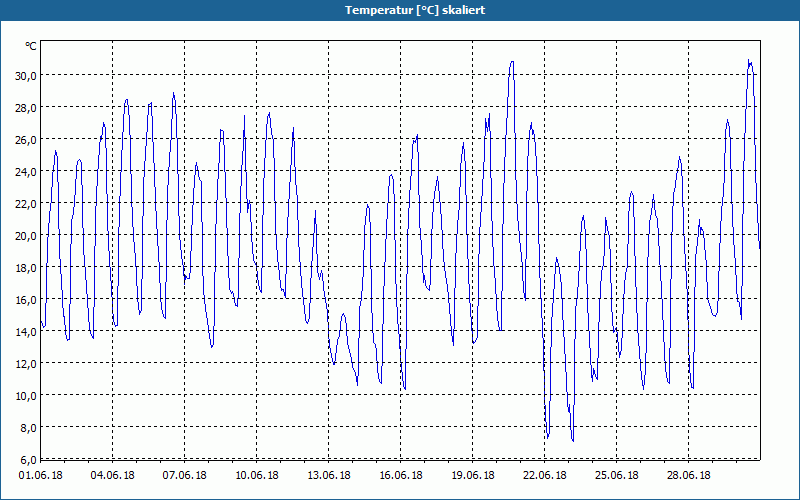800x500 pixels.
Task: Click the 14,0 y-axis label
Action: click(x=26, y=331)
